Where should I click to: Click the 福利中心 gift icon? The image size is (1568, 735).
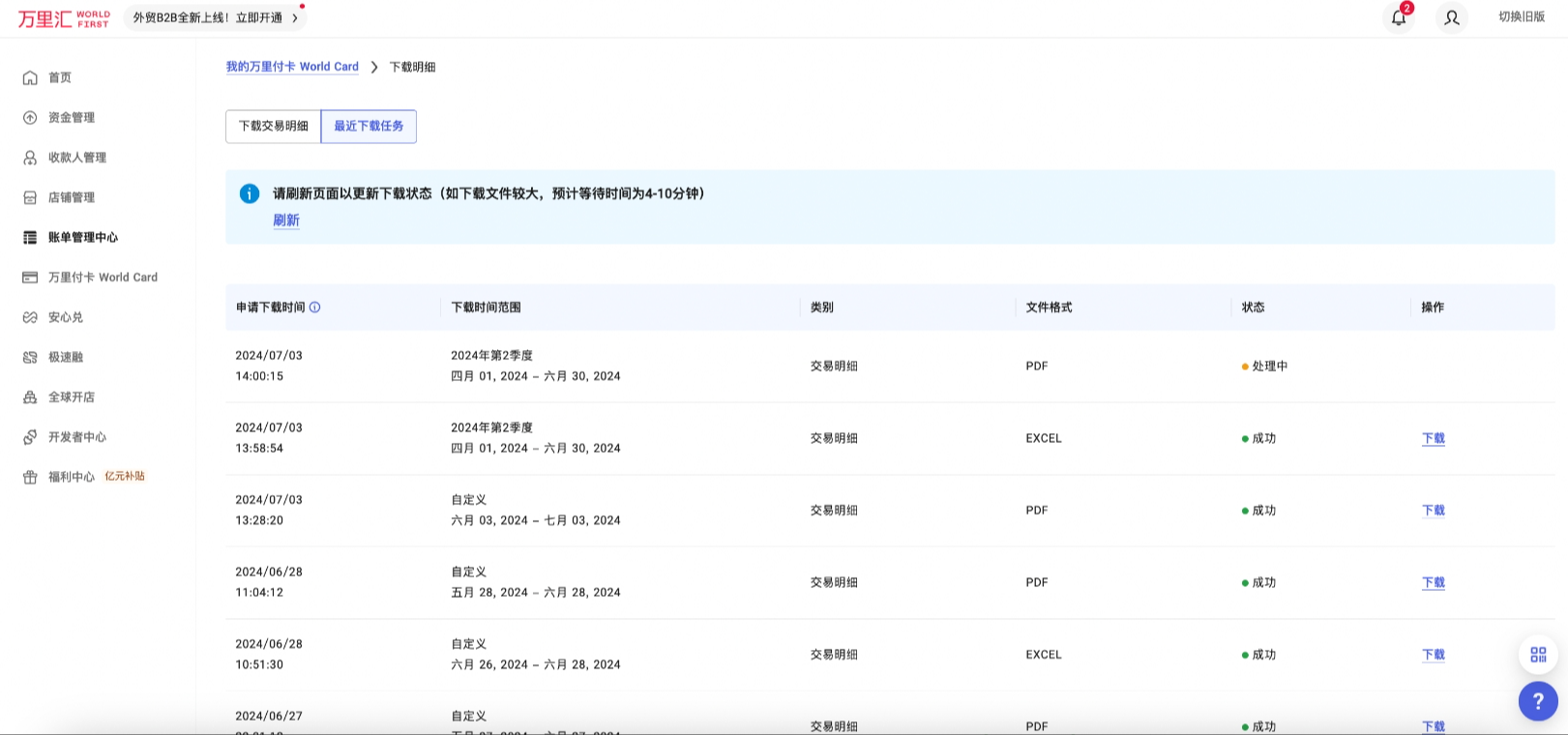tap(30, 477)
